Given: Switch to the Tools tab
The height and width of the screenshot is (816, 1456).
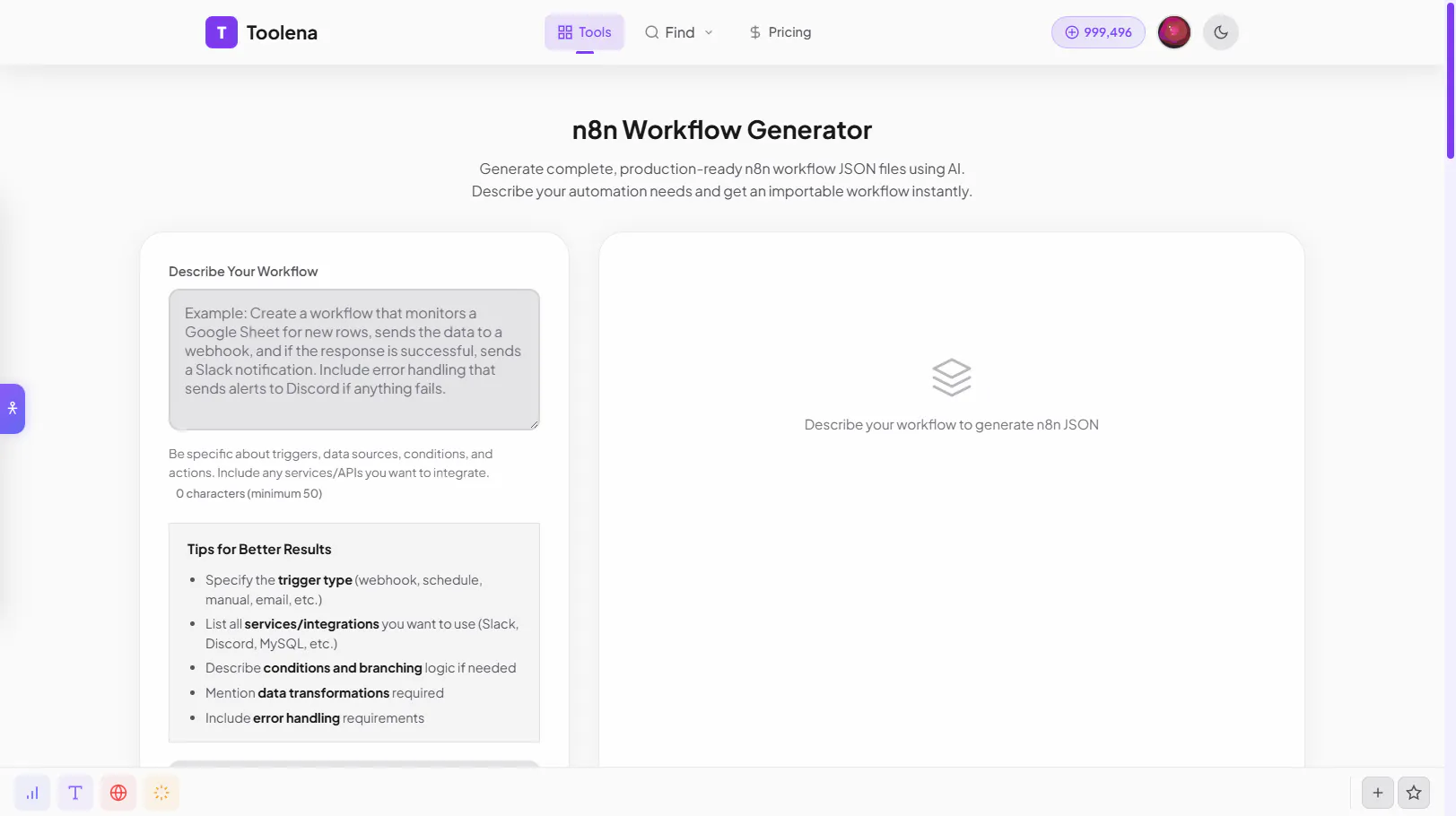Looking at the screenshot, I should (585, 32).
